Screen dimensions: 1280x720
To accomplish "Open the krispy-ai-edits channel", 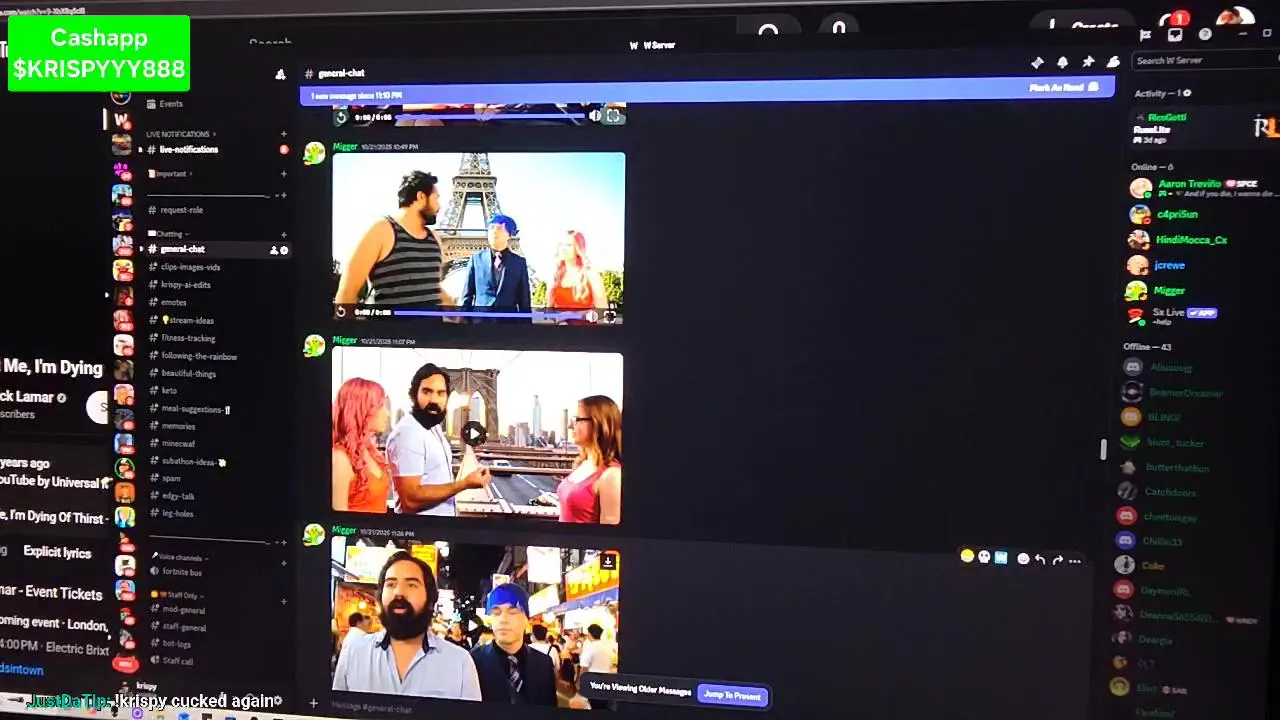I will [x=186, y=285].
